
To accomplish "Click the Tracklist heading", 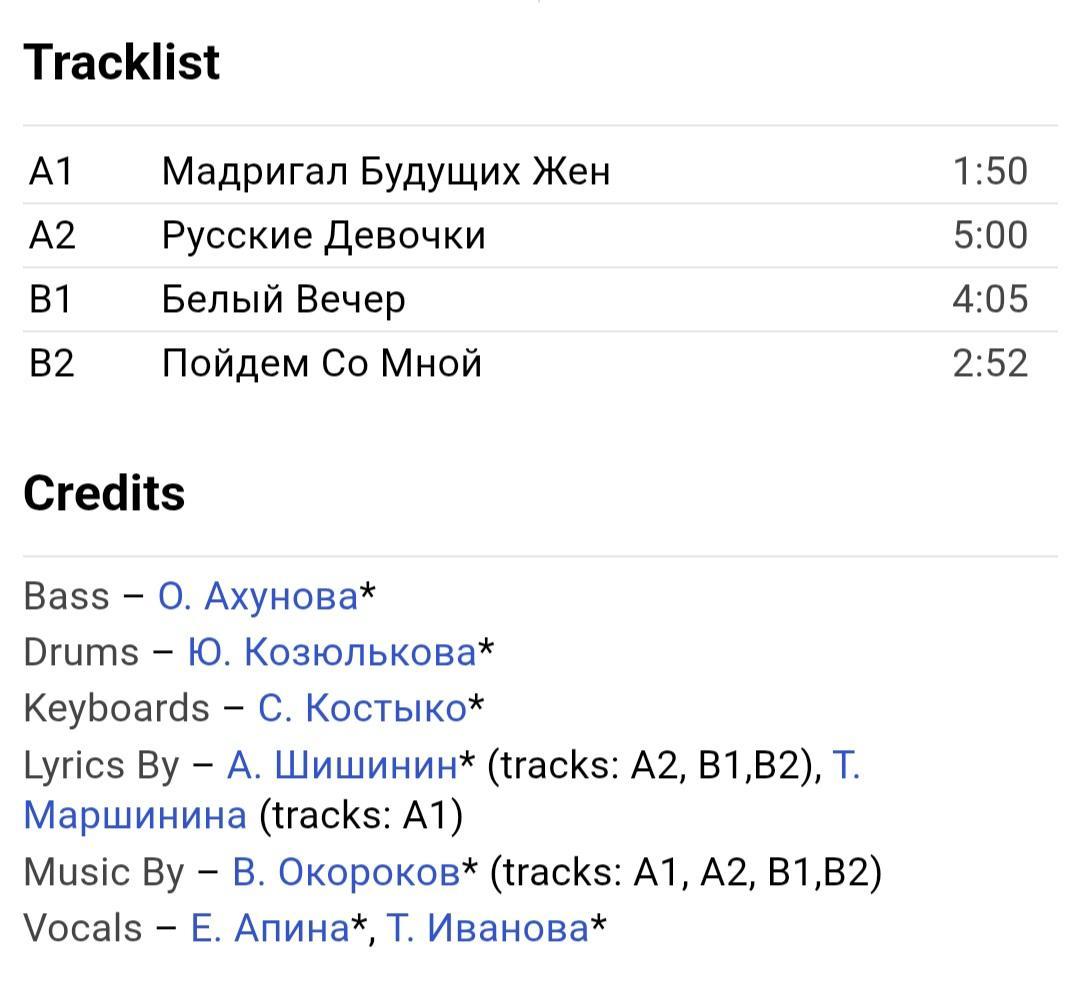I will click(121, 62).
